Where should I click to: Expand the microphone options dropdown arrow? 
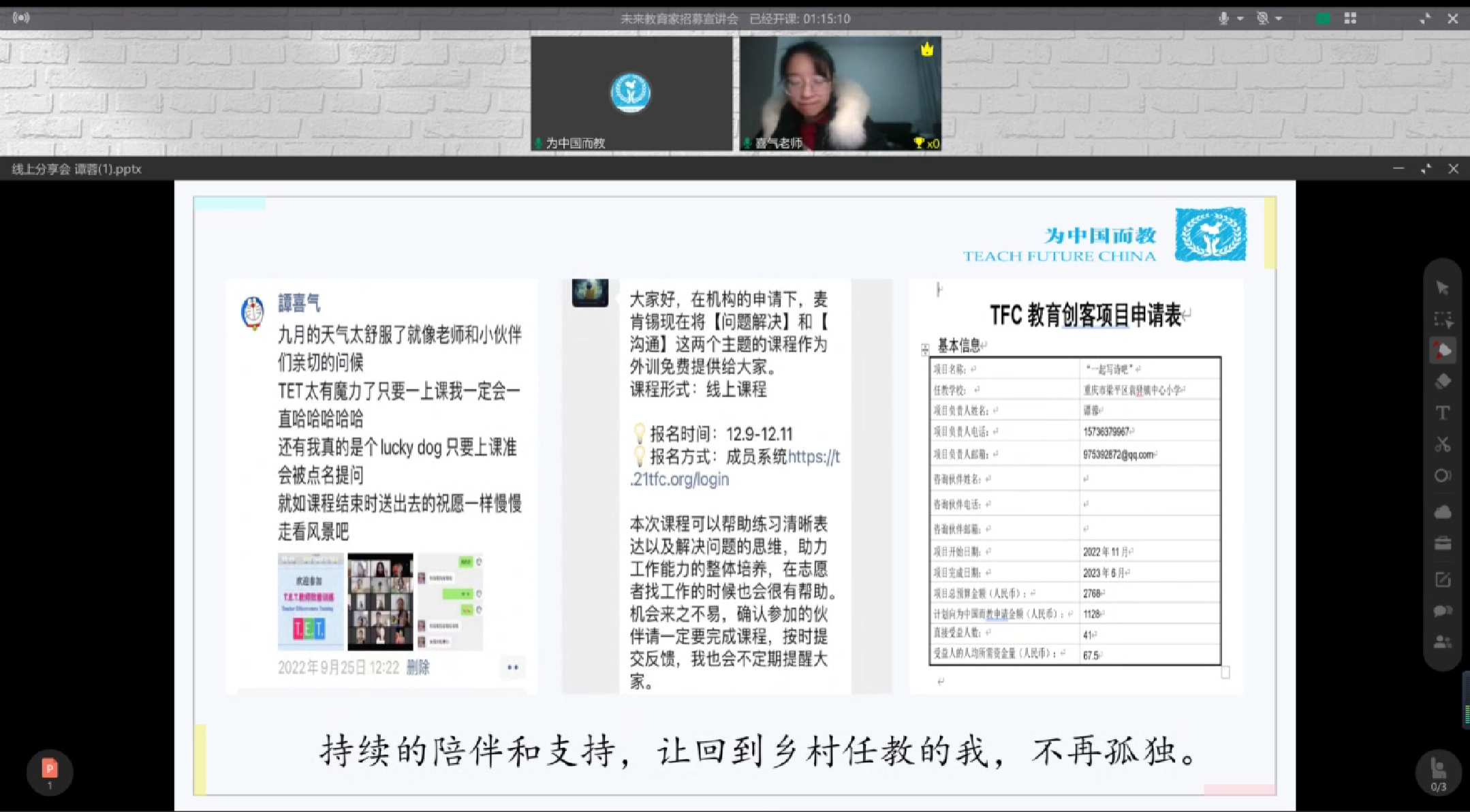1240,18
